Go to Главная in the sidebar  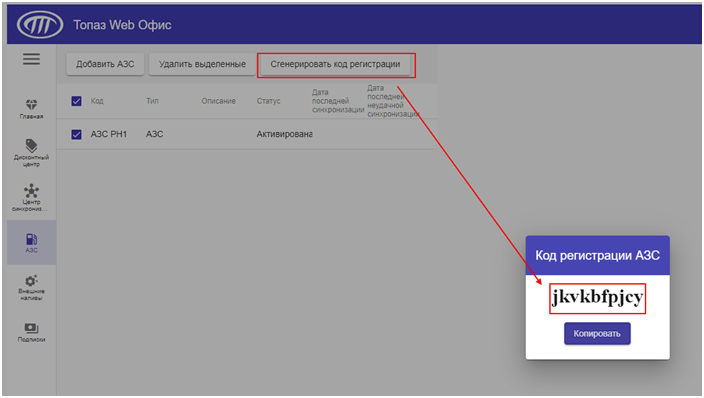click(31, 109)
